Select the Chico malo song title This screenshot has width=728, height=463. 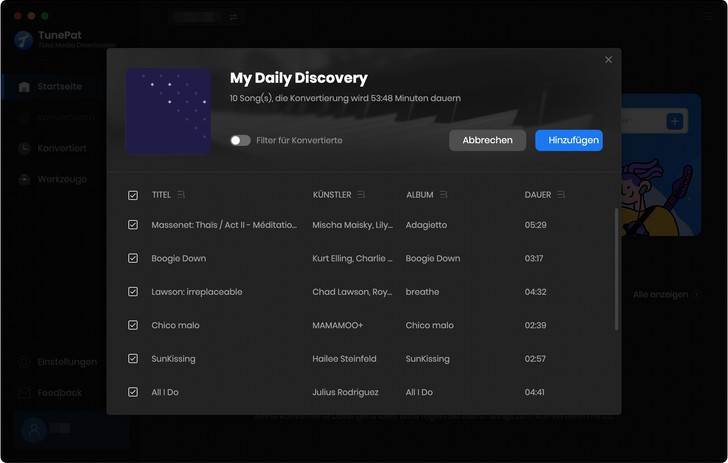point(176,325)
